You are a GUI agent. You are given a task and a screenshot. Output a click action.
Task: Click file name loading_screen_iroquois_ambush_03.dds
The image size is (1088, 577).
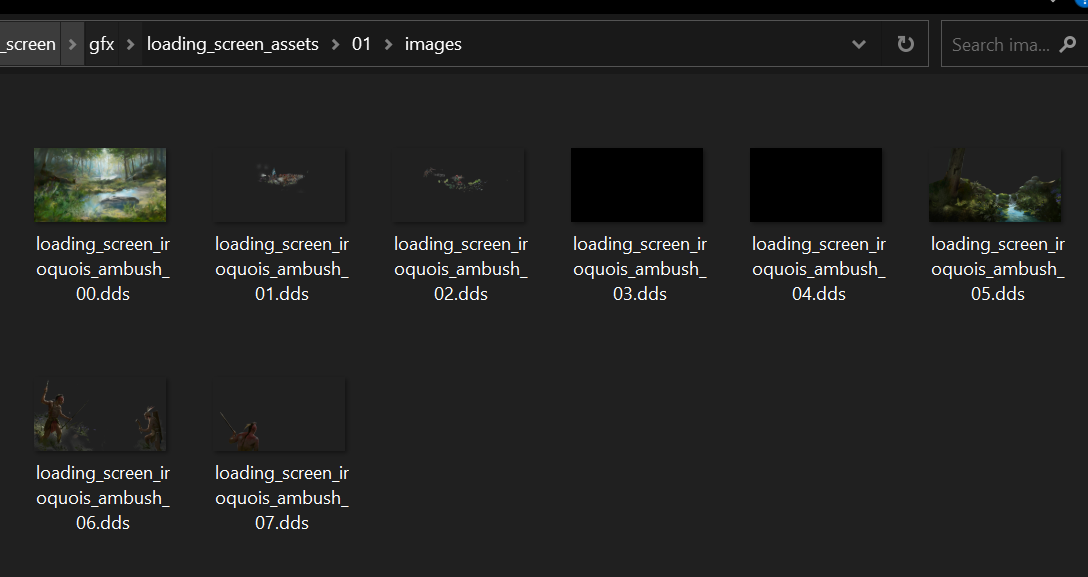640,269
